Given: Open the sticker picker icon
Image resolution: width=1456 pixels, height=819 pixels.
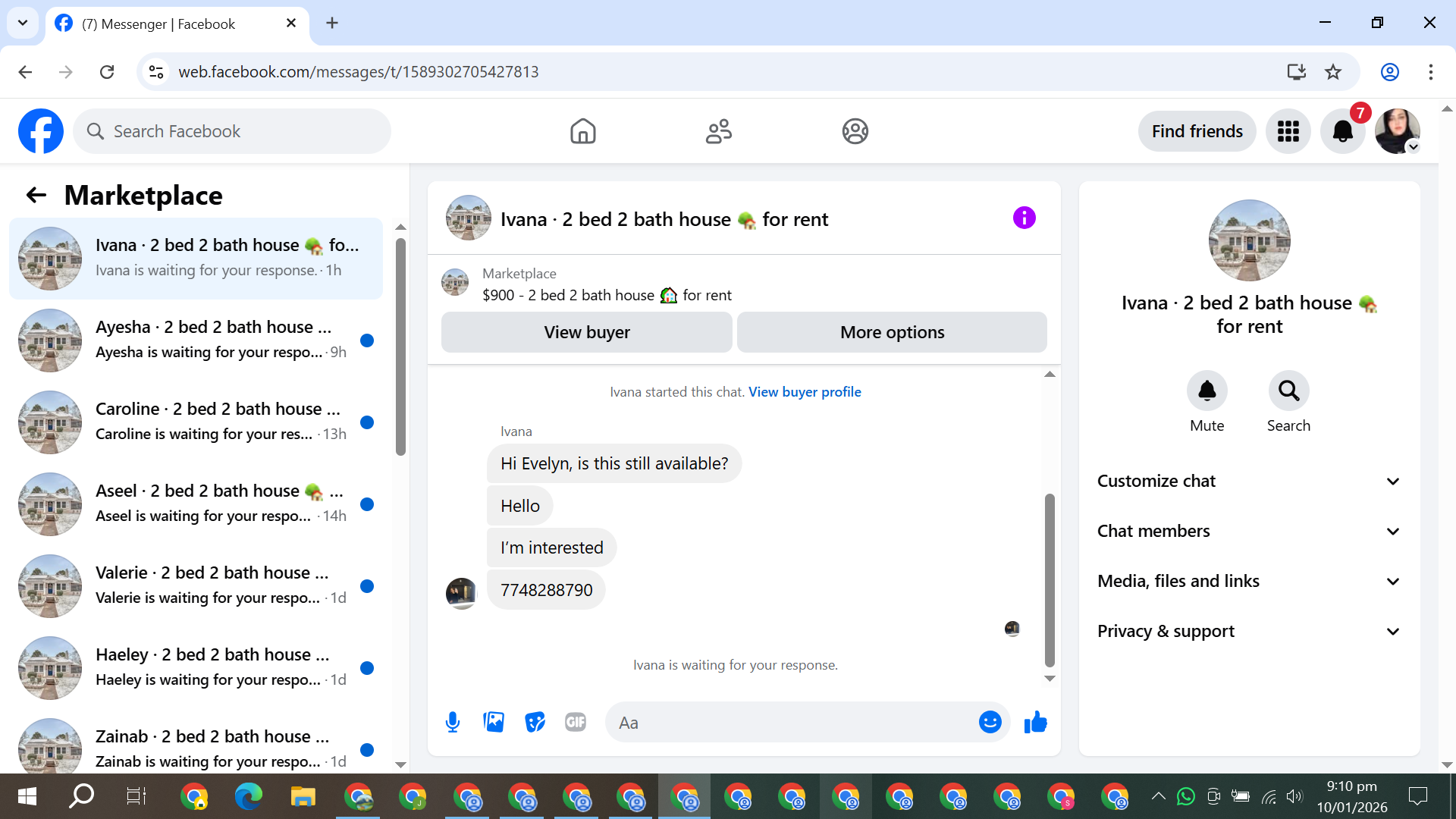Looking at the screenshot, I should 535,722.
